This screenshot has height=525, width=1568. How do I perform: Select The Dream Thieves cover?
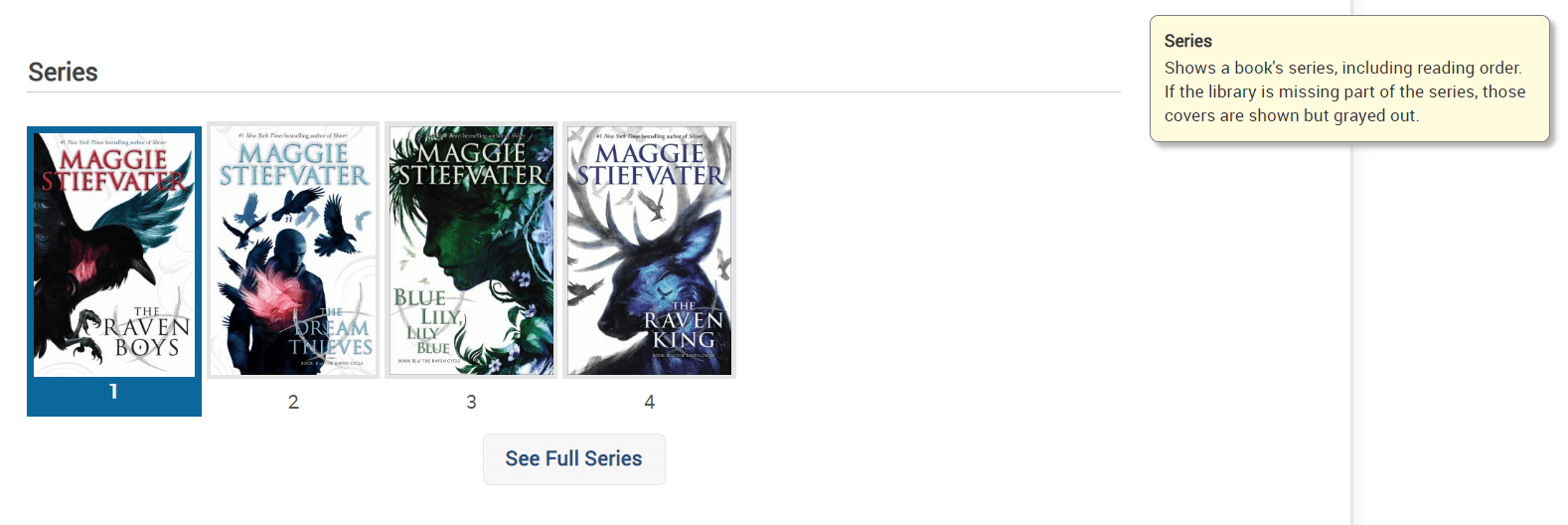[x=293, y=250]
